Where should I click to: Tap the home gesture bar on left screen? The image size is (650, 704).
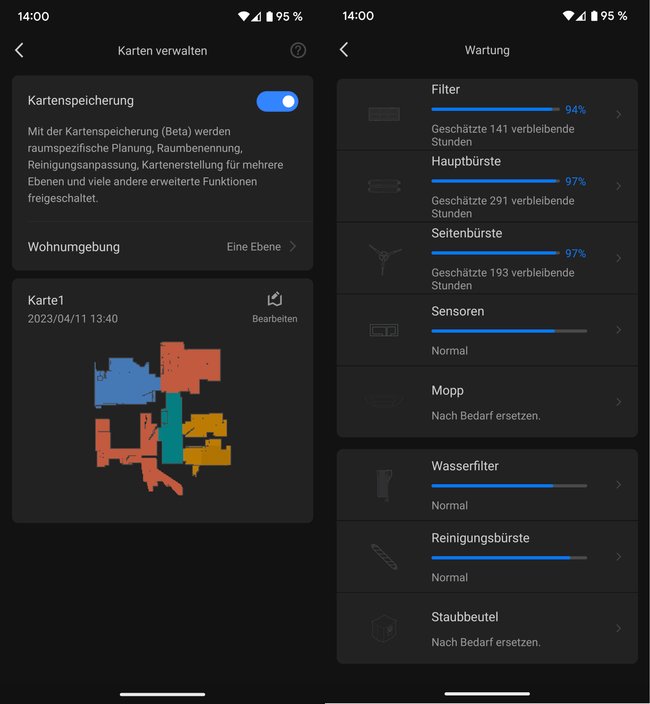point(162,694)
